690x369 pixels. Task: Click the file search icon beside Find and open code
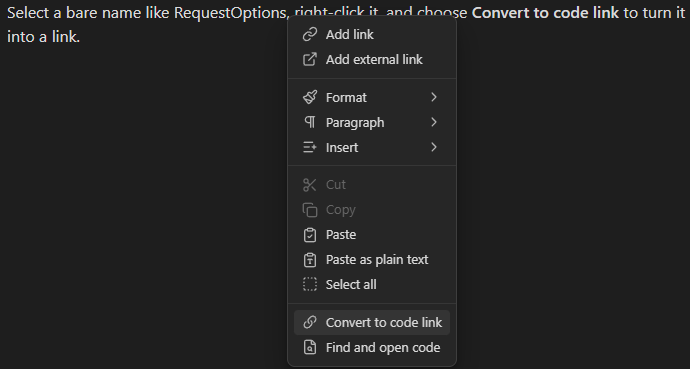tap(310, 347)
